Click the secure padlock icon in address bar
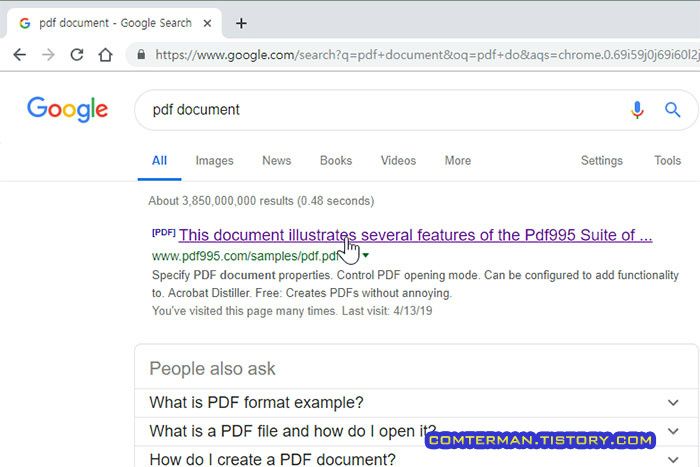 141,54
